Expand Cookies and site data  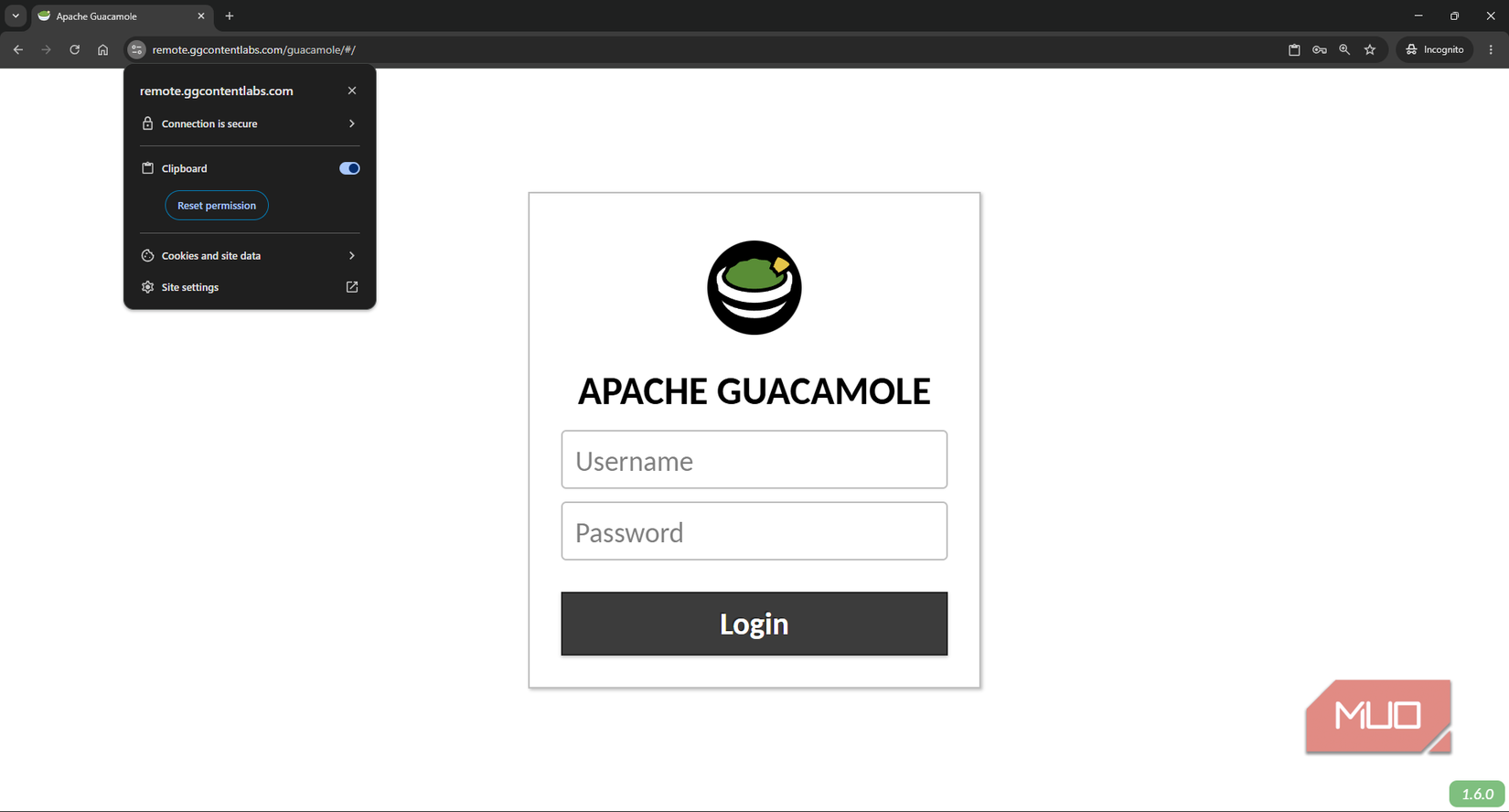[250, 256]
